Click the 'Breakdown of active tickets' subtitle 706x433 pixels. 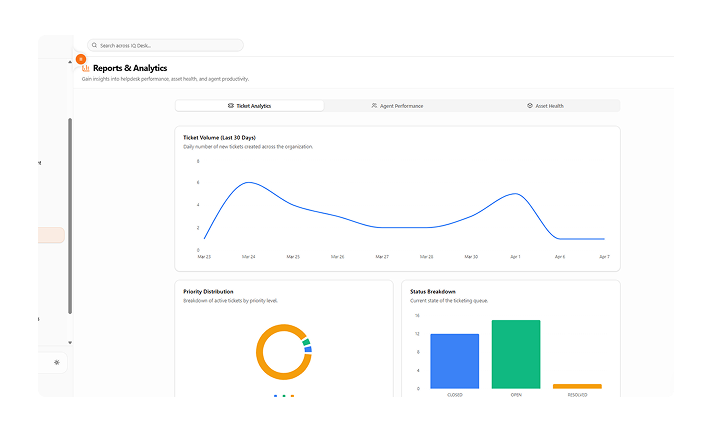tap(230, 301)
